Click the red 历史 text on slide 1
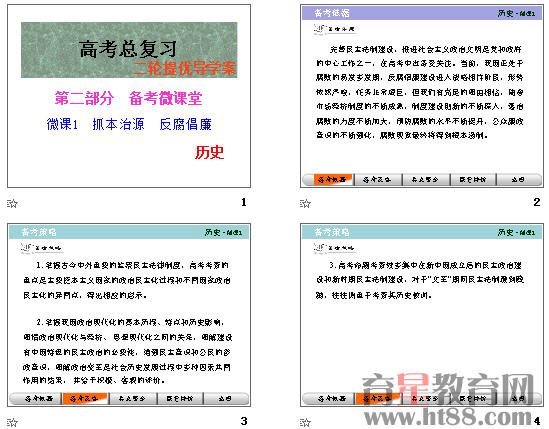 coord(209,152)
